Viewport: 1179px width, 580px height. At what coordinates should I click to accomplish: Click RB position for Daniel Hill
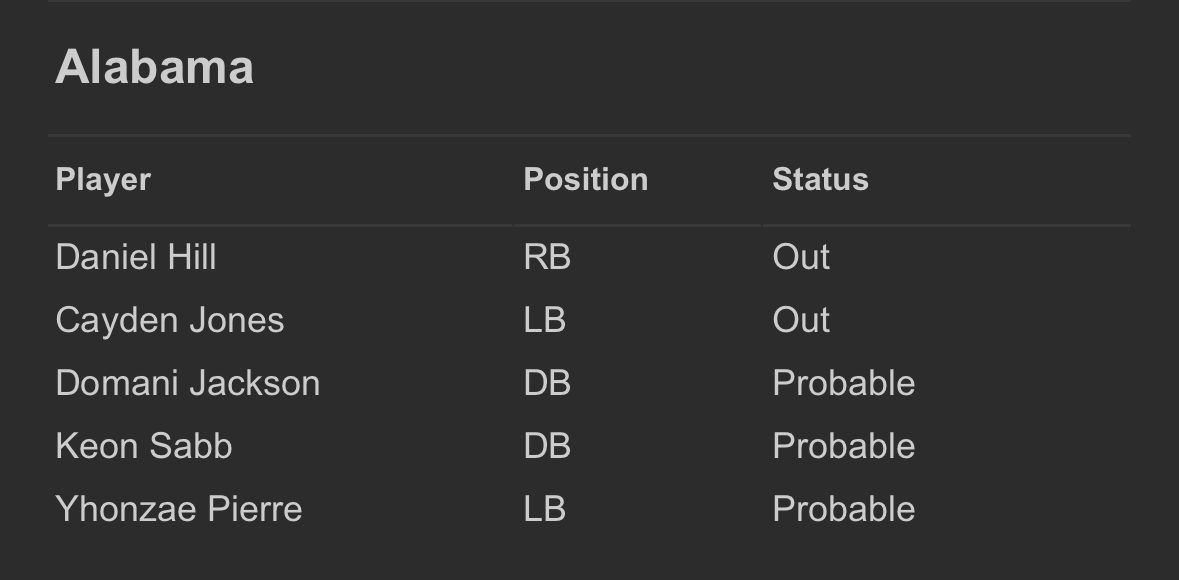[x=547, y=258]
